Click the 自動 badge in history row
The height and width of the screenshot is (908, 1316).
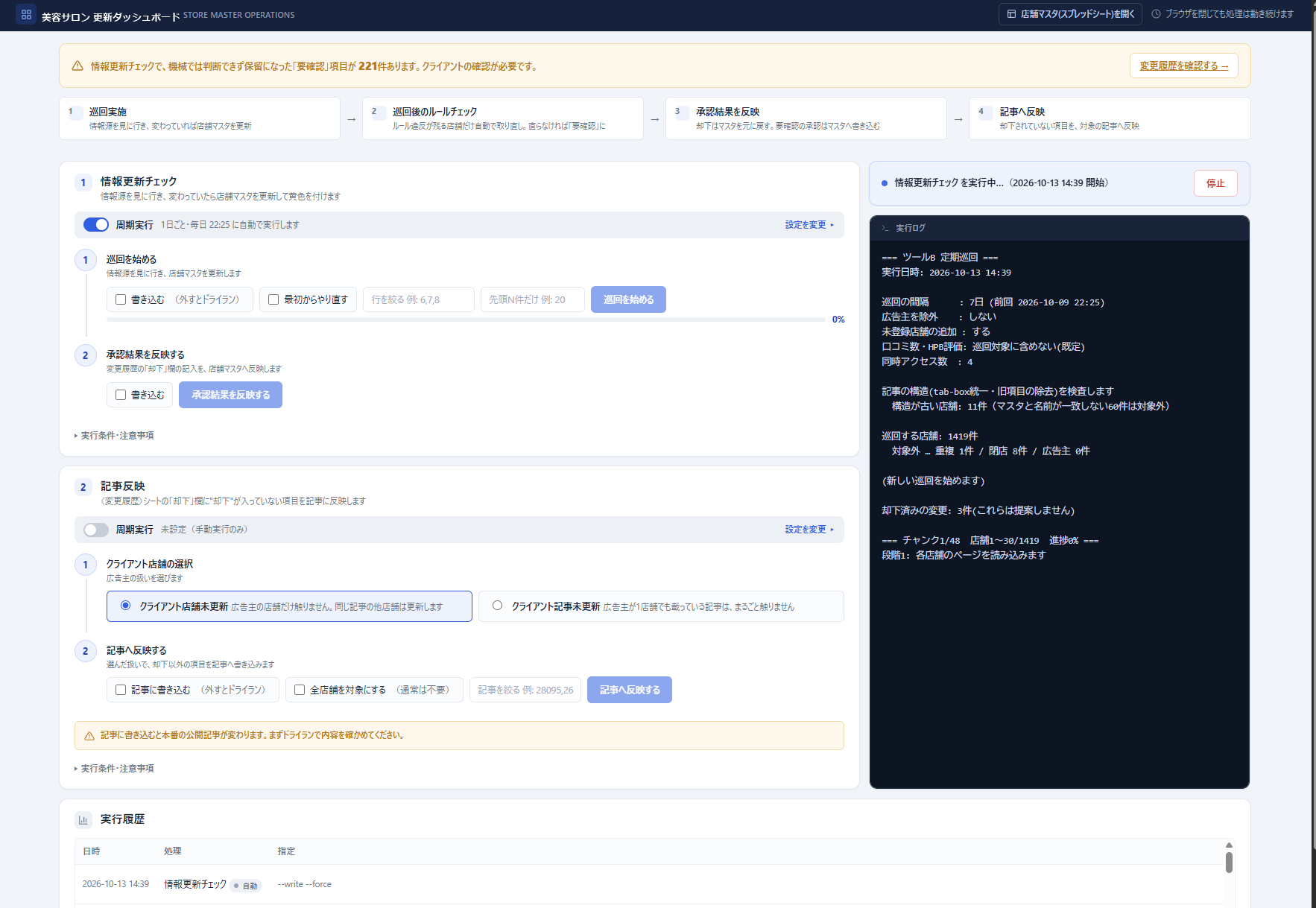pyautogui.click(x=246, y=886)
